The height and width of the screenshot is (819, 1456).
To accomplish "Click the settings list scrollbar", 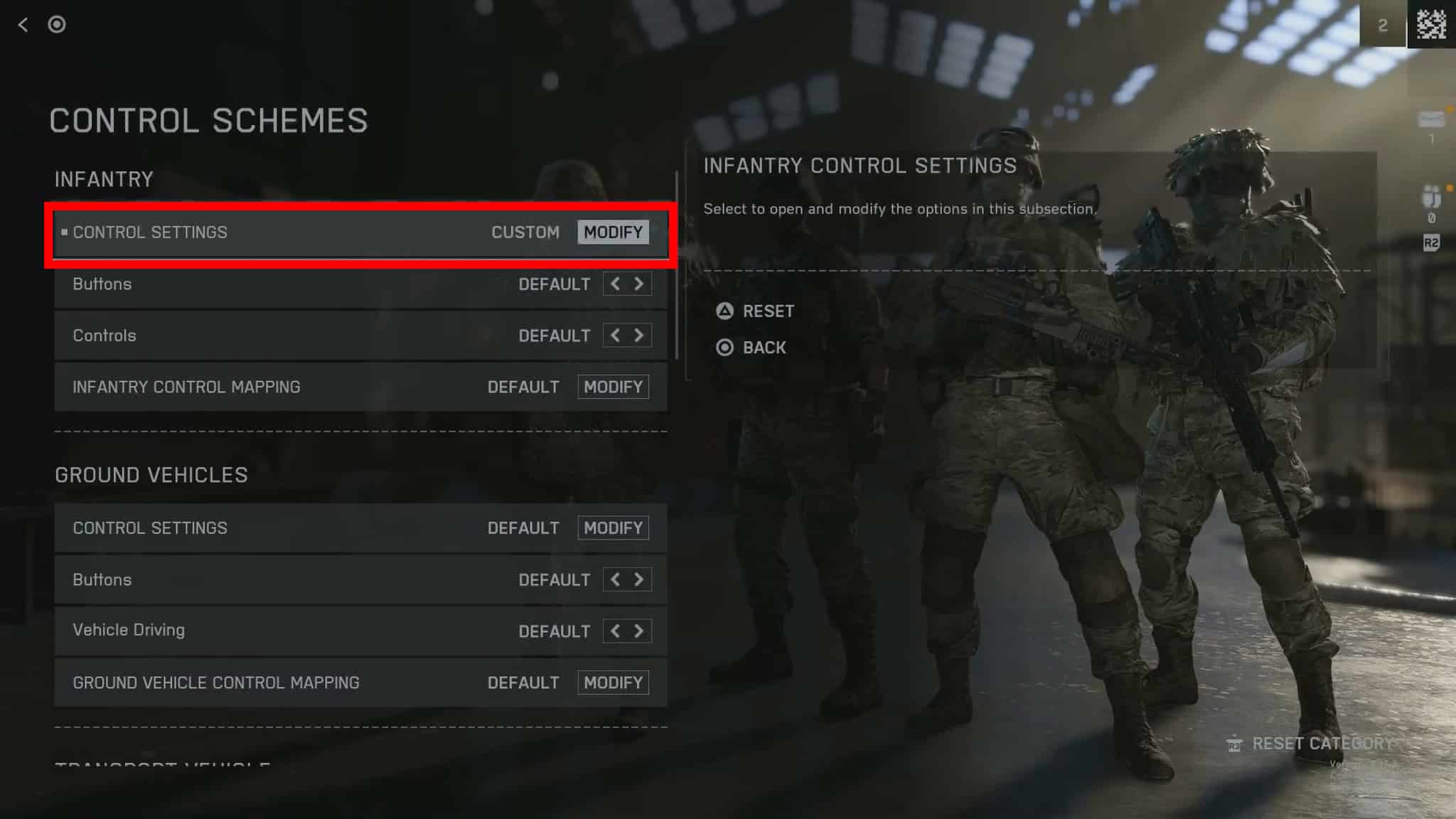I will 676,264.
